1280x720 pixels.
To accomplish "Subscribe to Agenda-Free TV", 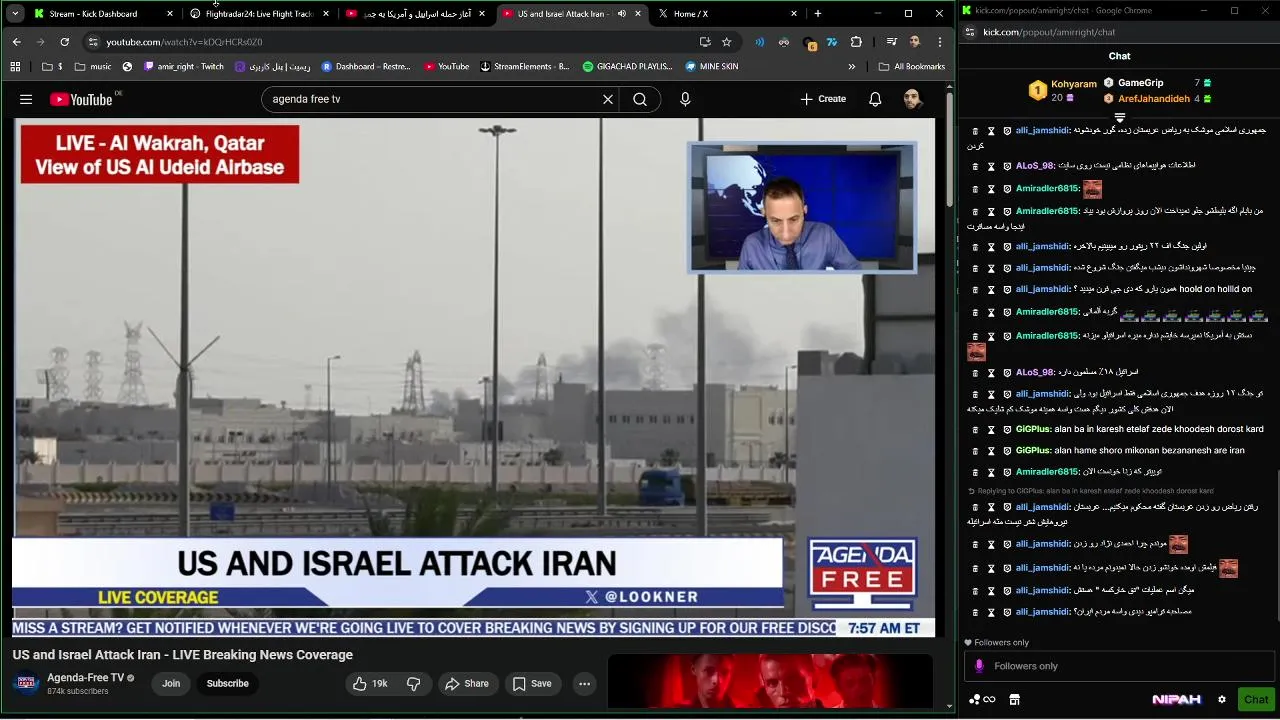I will point(227,683).
